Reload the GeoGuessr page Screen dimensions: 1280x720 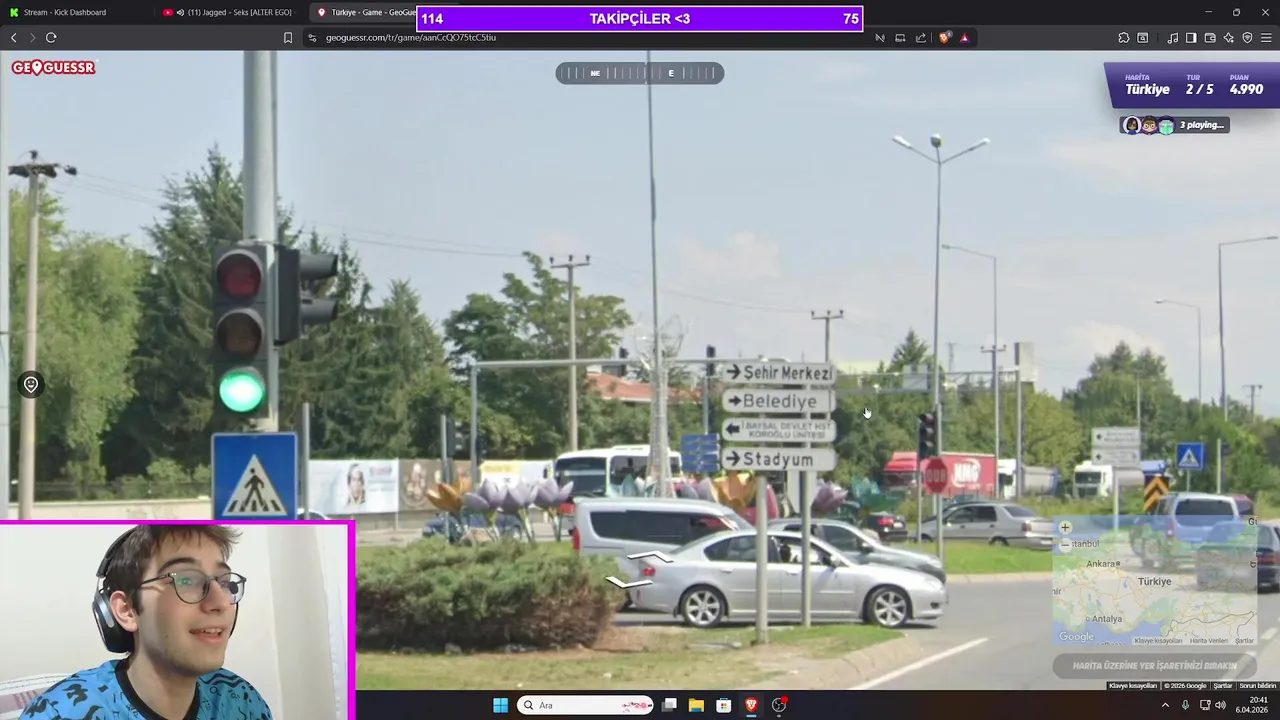coord(51,37)
